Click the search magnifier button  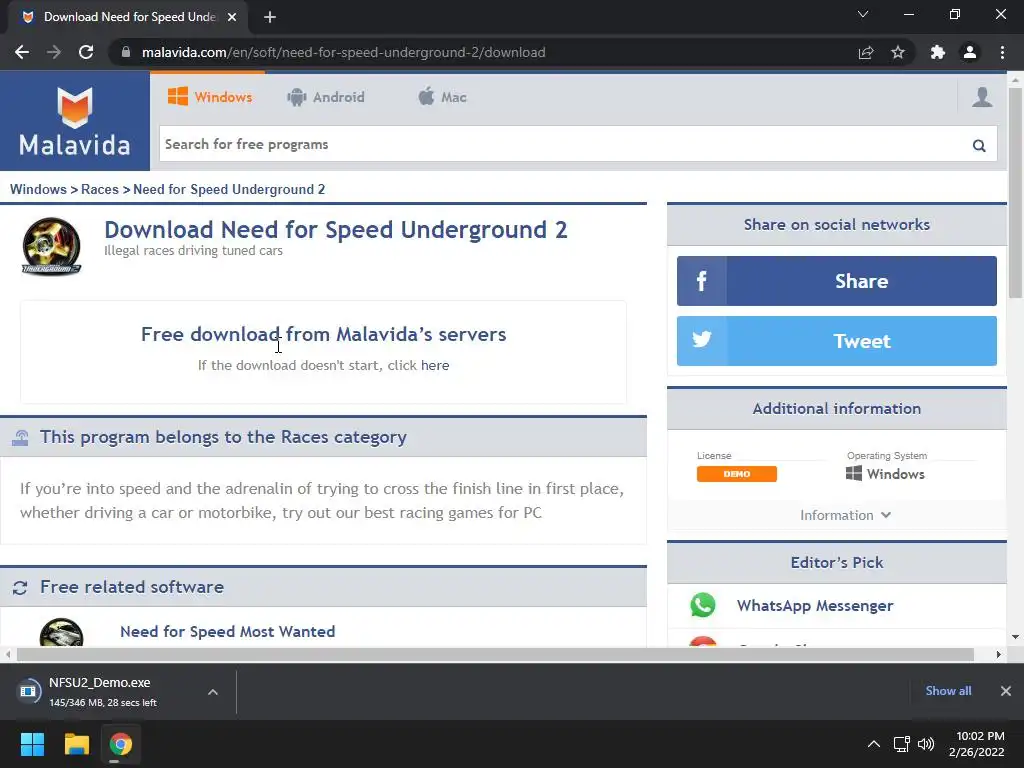pos(979,146)
